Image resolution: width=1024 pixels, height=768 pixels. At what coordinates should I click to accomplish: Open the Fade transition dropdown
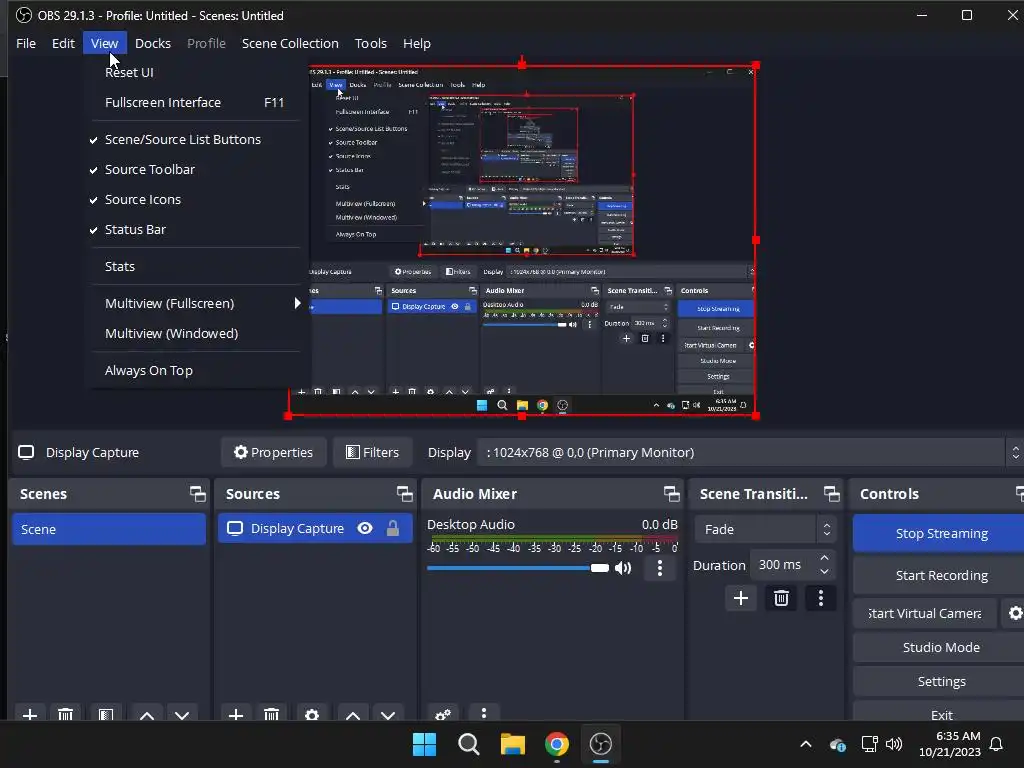[765, 529]
